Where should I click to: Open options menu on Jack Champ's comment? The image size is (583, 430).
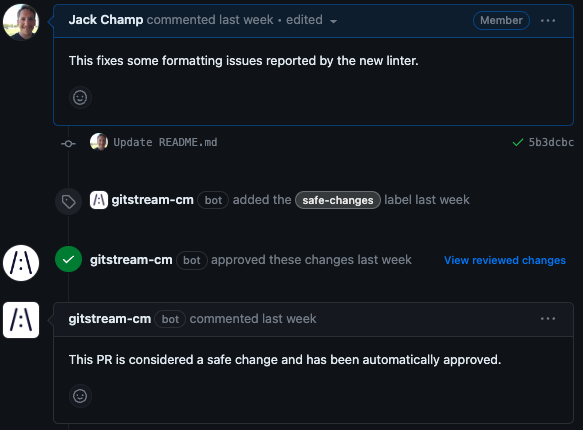tap(548, 21)
